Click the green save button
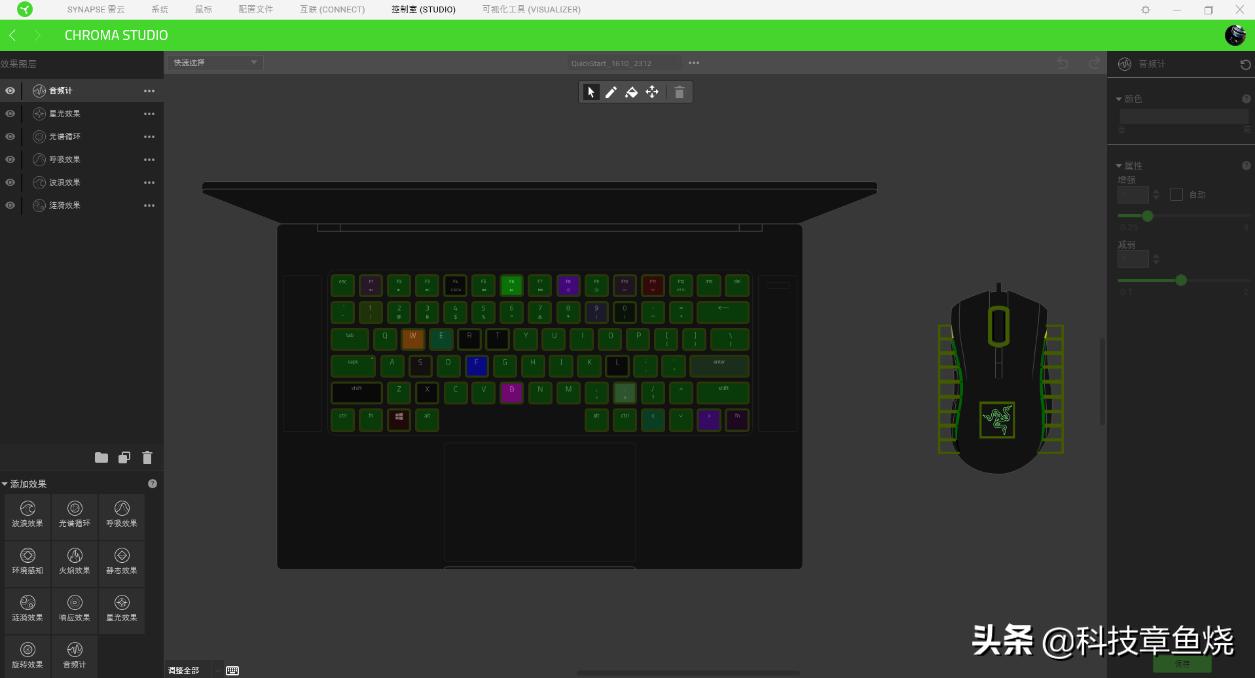Viewport: 1255px width, 678px height. (x=1182, y=663)
